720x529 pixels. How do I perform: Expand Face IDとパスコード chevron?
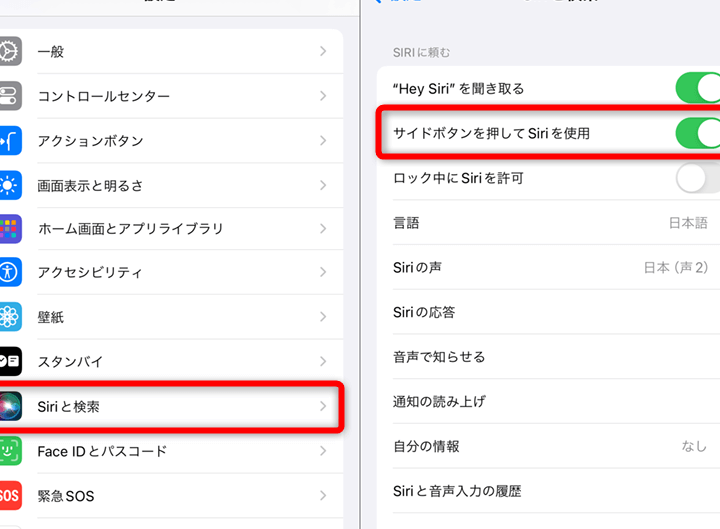click(323, 450)
